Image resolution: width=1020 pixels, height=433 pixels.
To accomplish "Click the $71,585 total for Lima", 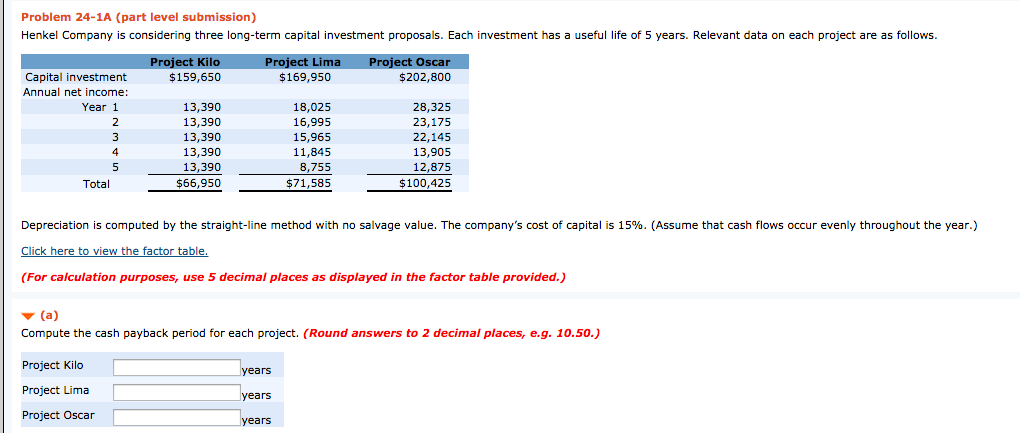I will [308, 184].
